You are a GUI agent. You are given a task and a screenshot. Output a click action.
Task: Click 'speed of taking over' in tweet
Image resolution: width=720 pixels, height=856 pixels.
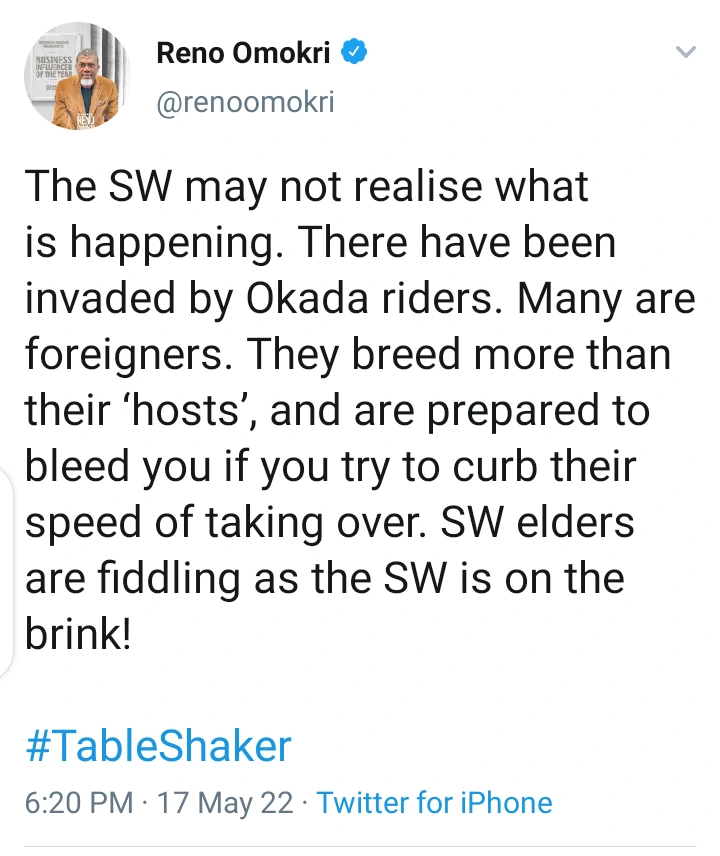click(x=240, y=523)
